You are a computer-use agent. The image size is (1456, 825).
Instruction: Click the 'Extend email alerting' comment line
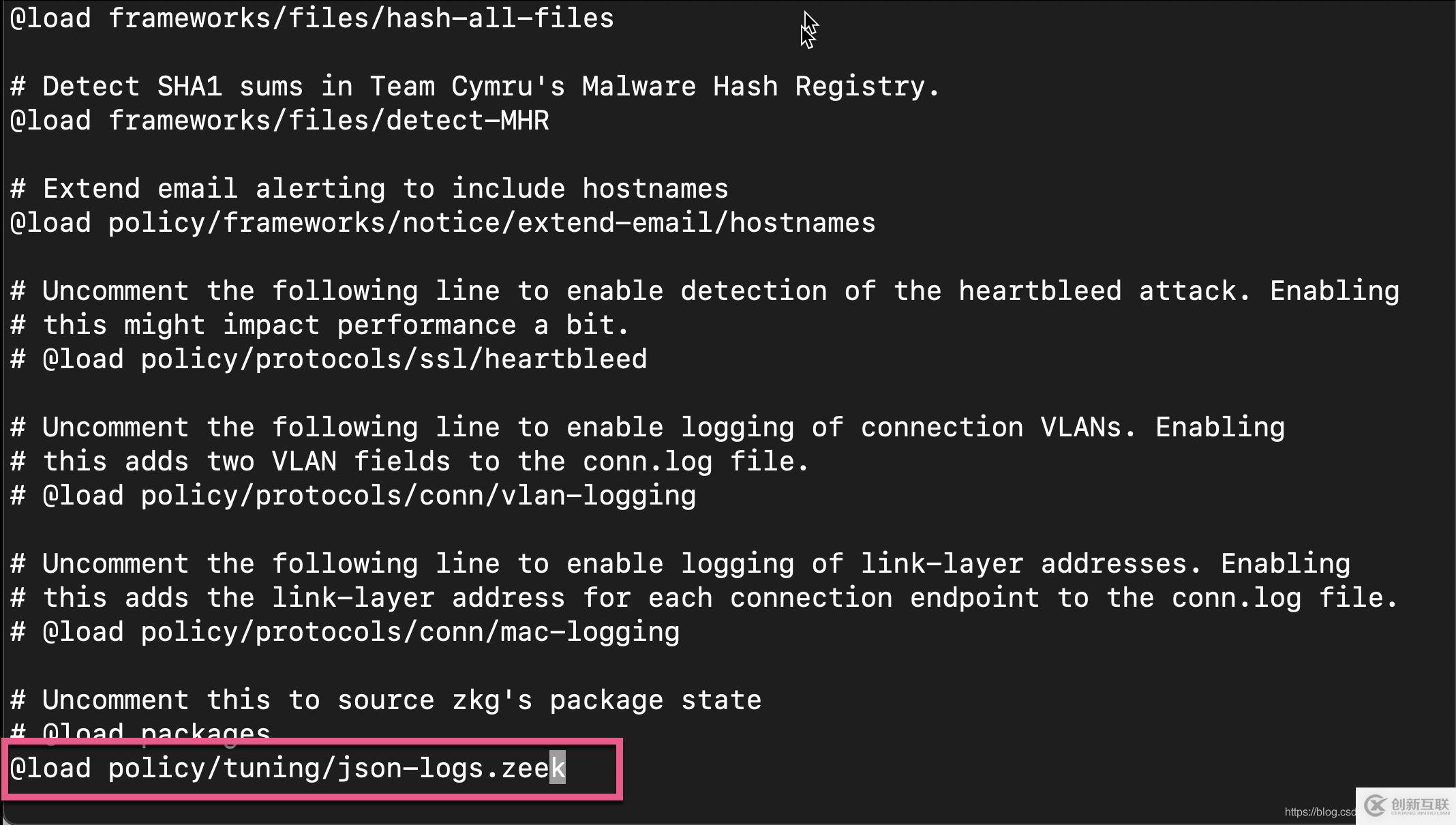369,189
